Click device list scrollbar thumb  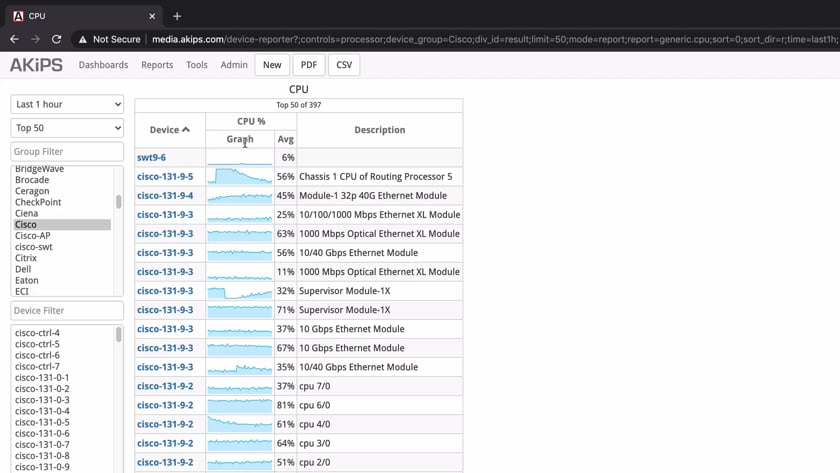pyautogui.click(x=118, y=334)
